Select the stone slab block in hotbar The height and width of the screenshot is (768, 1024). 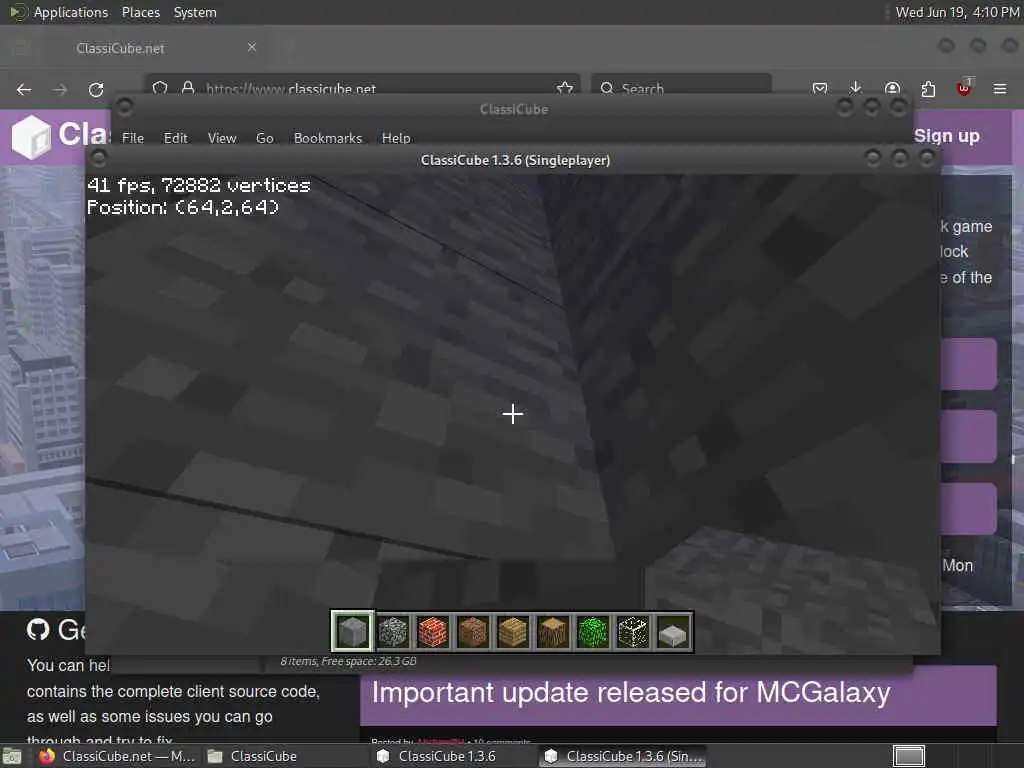point(673,632)
